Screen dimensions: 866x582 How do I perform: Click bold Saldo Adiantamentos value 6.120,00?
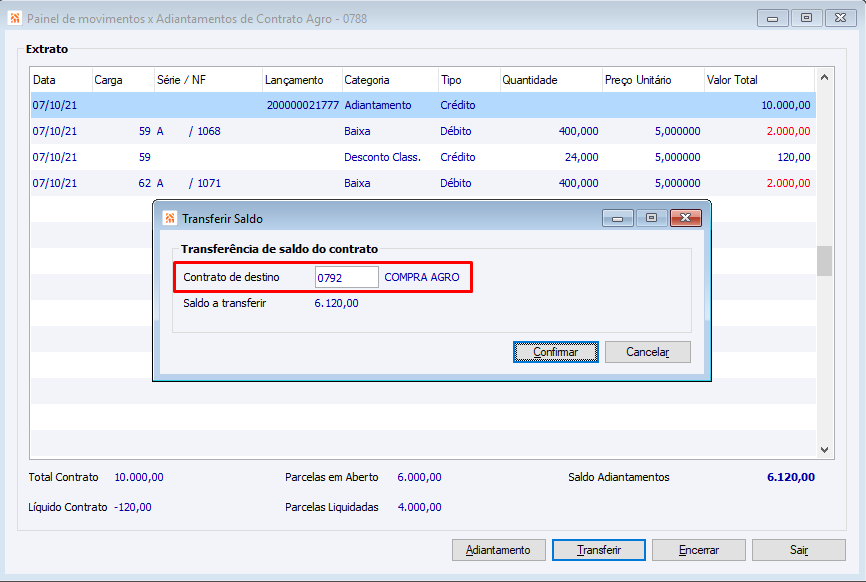pos(791,477)
